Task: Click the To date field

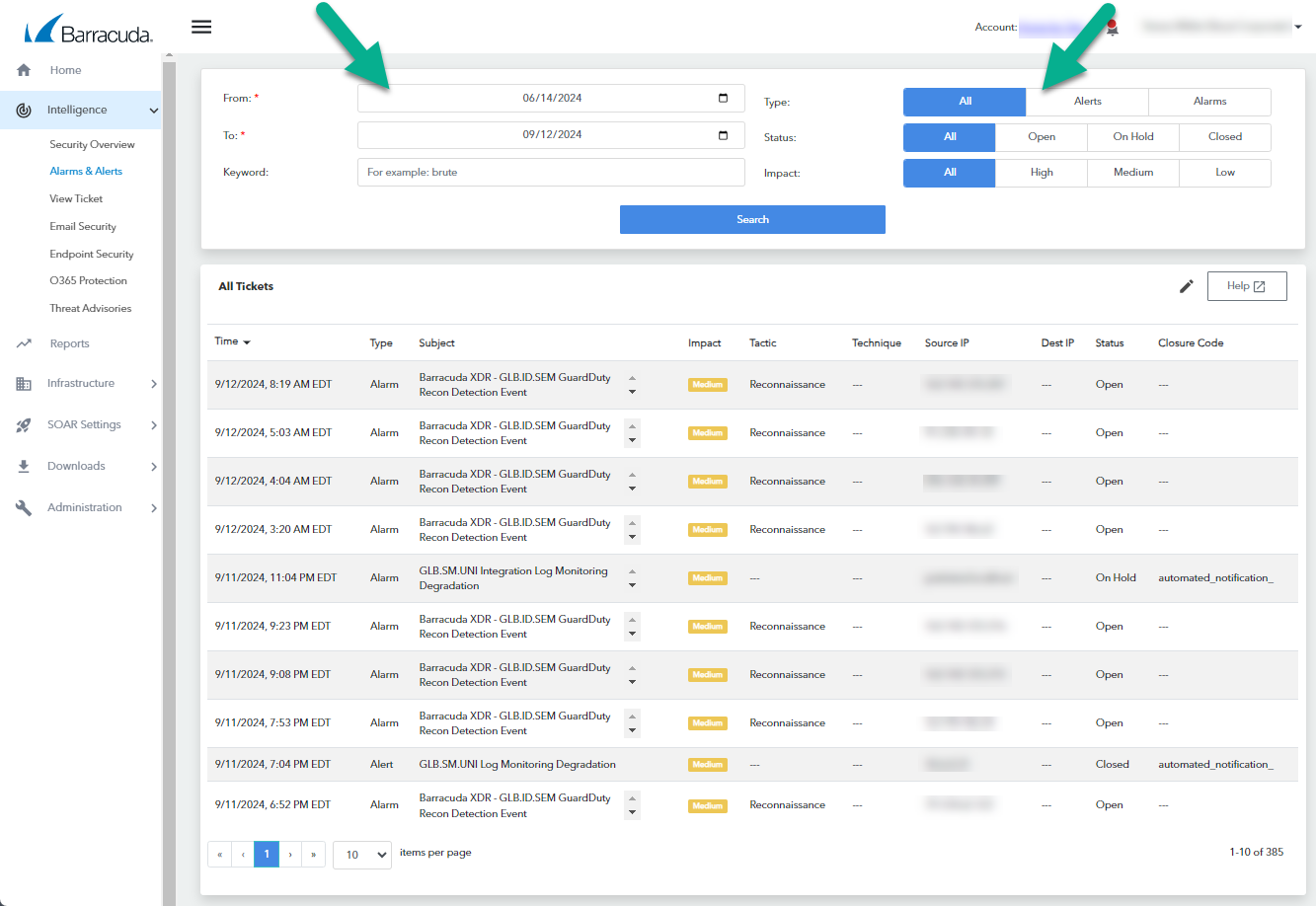Action: point(551,135)
